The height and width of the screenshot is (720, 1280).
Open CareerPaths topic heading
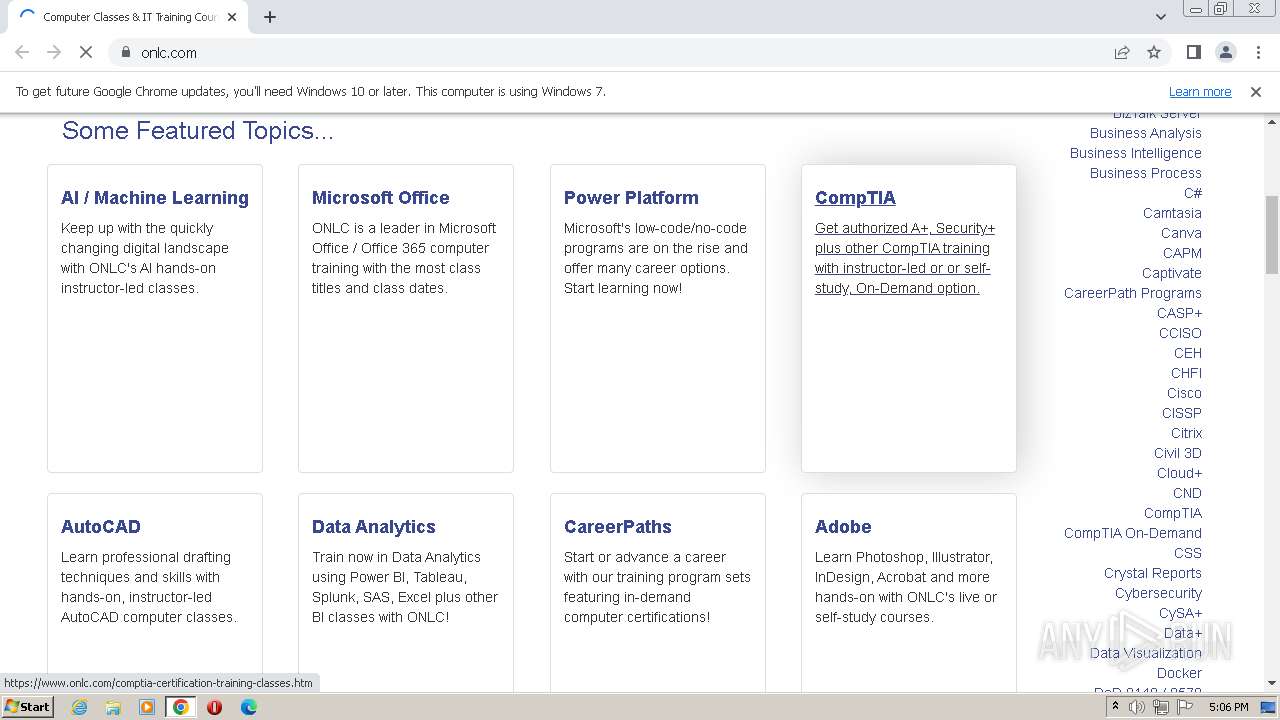(618, 526)
